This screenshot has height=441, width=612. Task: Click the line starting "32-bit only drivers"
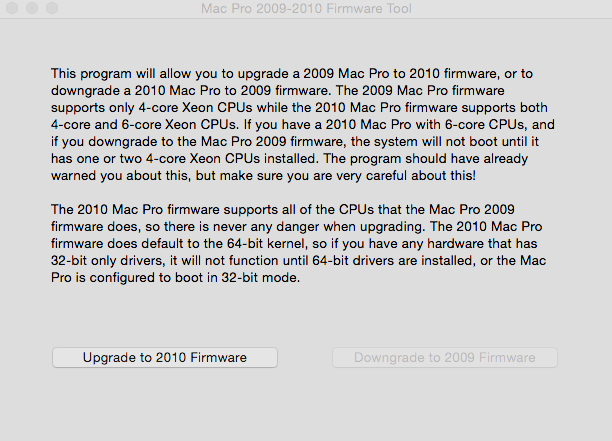(x=299, y=260)
